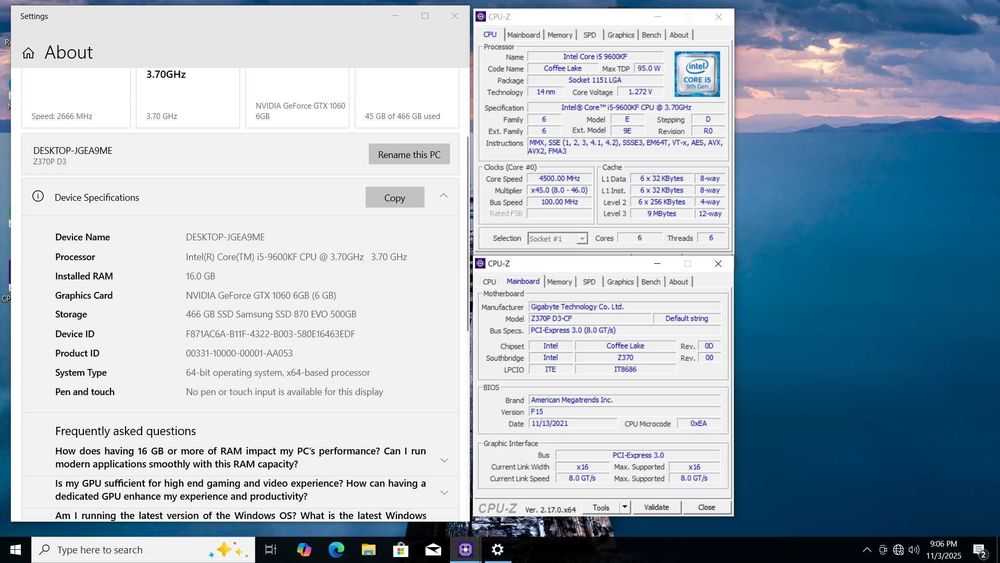Click the Close button at the bottom of CPU-Z

(706, 507)
